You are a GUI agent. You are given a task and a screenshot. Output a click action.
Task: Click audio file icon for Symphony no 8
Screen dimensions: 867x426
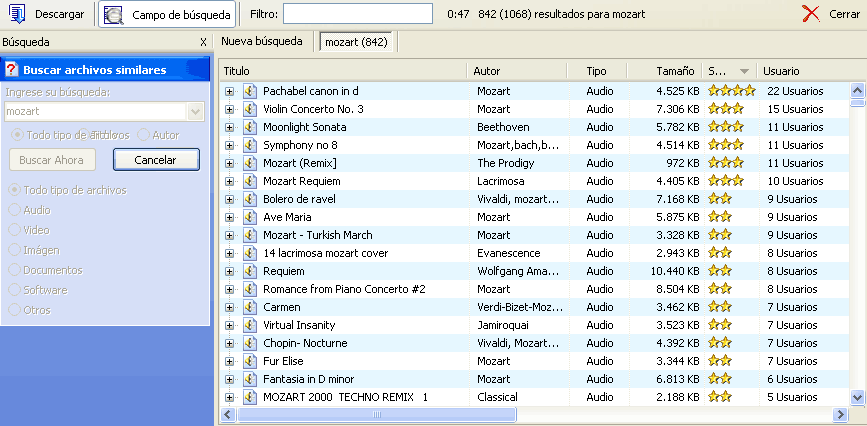250,146
